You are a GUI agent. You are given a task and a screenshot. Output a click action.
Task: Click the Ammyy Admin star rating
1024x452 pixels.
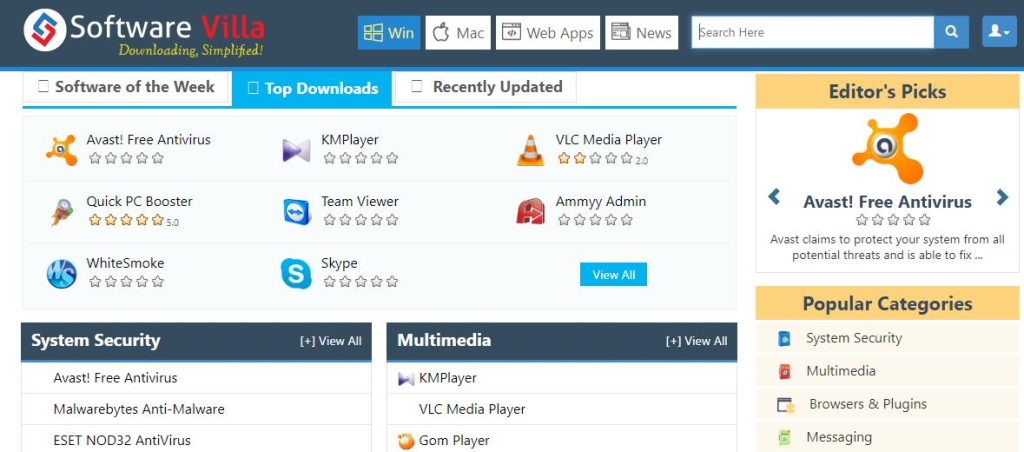coord(596,220)
